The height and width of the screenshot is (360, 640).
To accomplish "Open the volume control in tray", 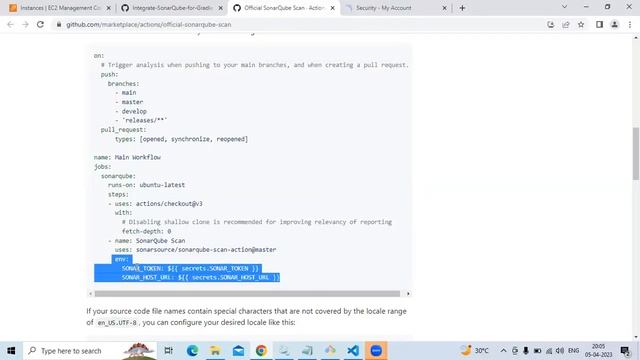I will [x=560, y=351].
